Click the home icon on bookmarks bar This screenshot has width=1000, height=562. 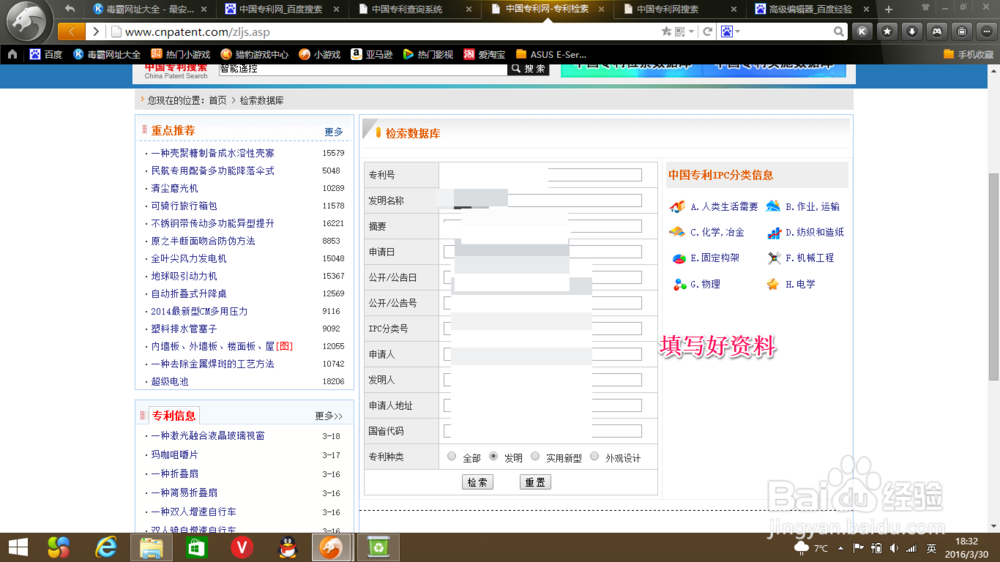click(x=12, y=54)
